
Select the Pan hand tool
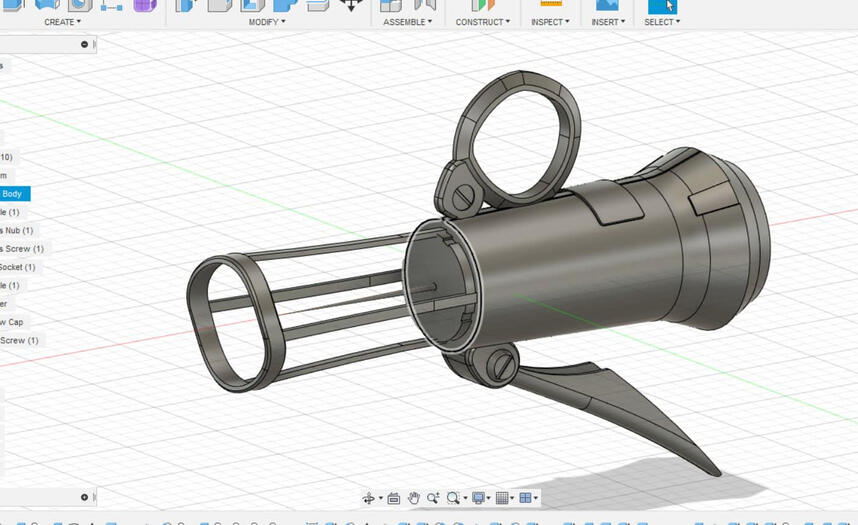413,498
